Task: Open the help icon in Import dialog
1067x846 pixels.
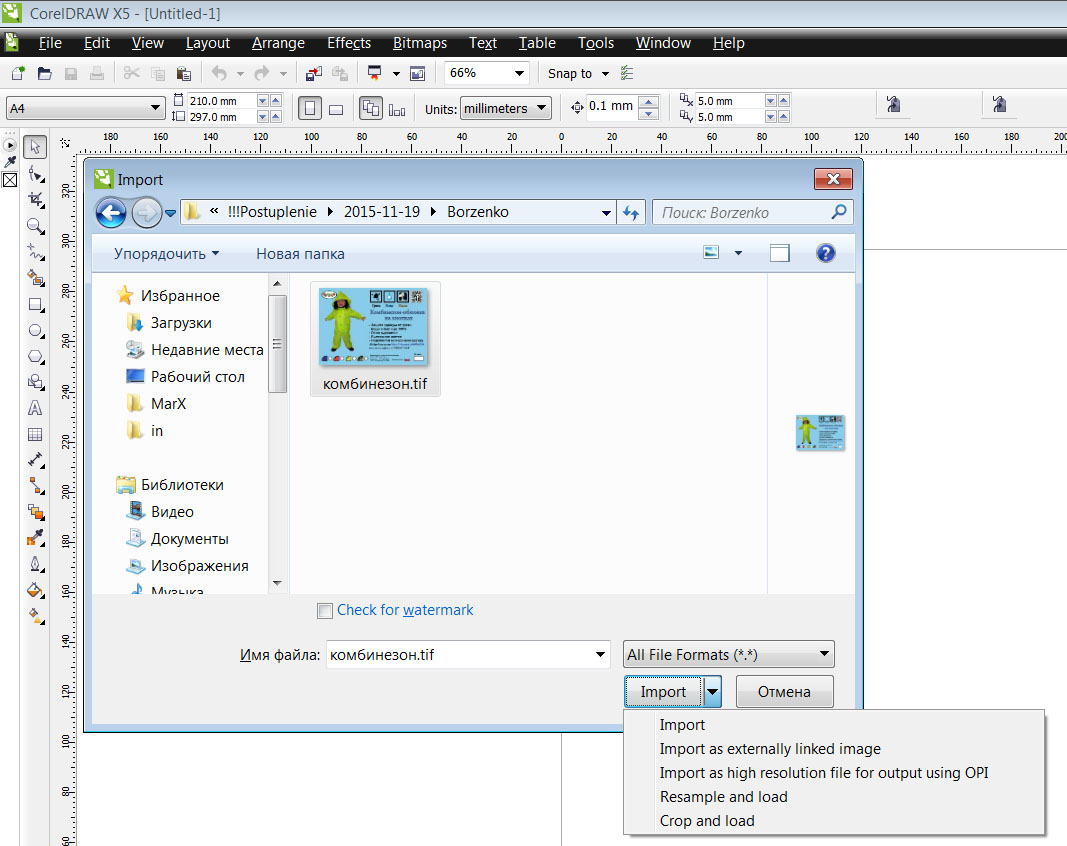Action: coord(825,253)
